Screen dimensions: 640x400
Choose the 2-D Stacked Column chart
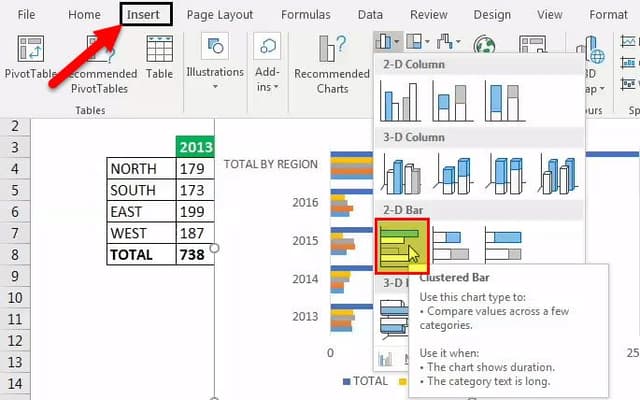click(452, 100)
